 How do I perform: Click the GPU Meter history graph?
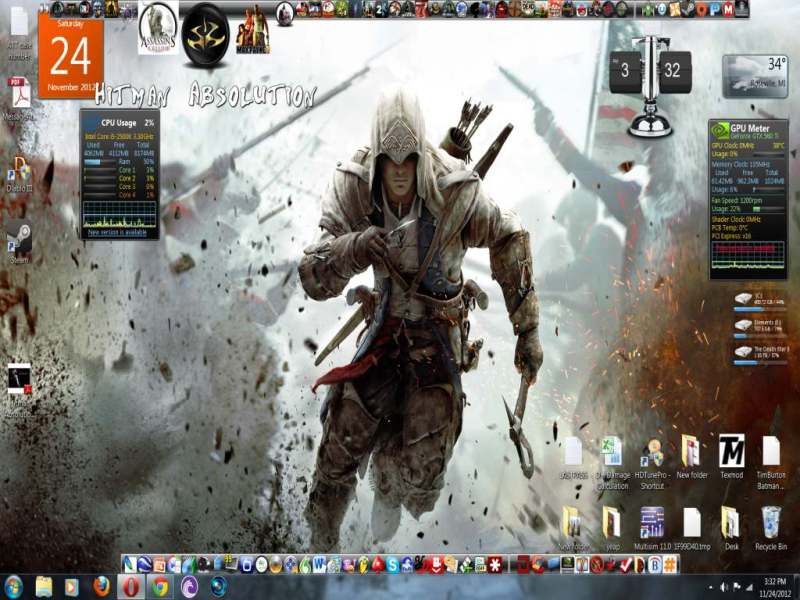748,255
